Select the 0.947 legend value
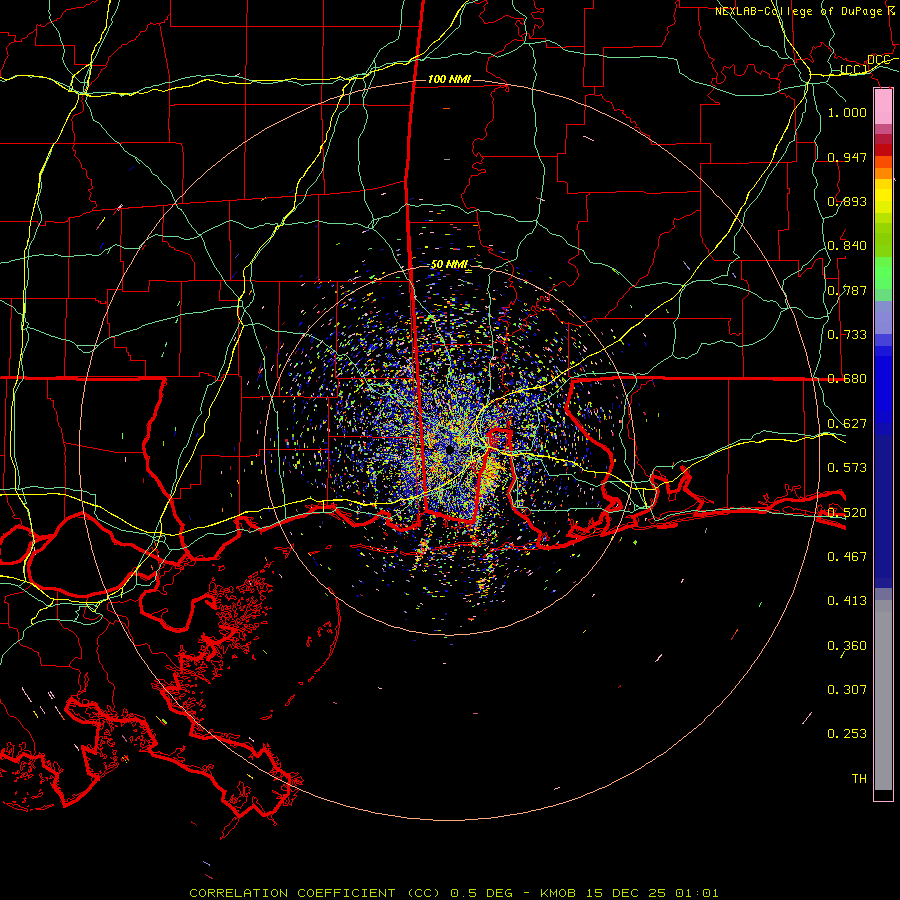The height and width of the screenshot is (900, 900). [847, 157]
